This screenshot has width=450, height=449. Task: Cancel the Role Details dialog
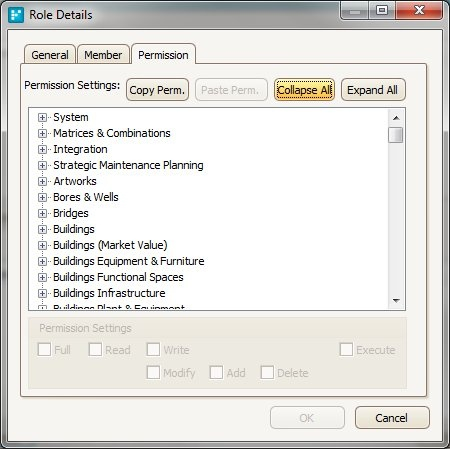392,418
